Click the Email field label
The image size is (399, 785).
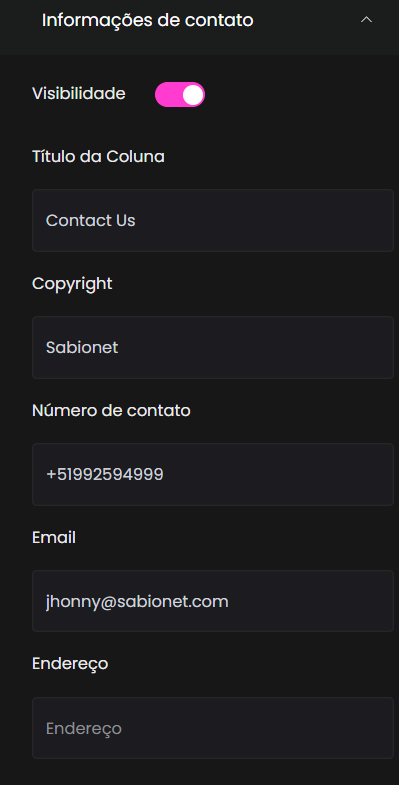pos(54,538)
